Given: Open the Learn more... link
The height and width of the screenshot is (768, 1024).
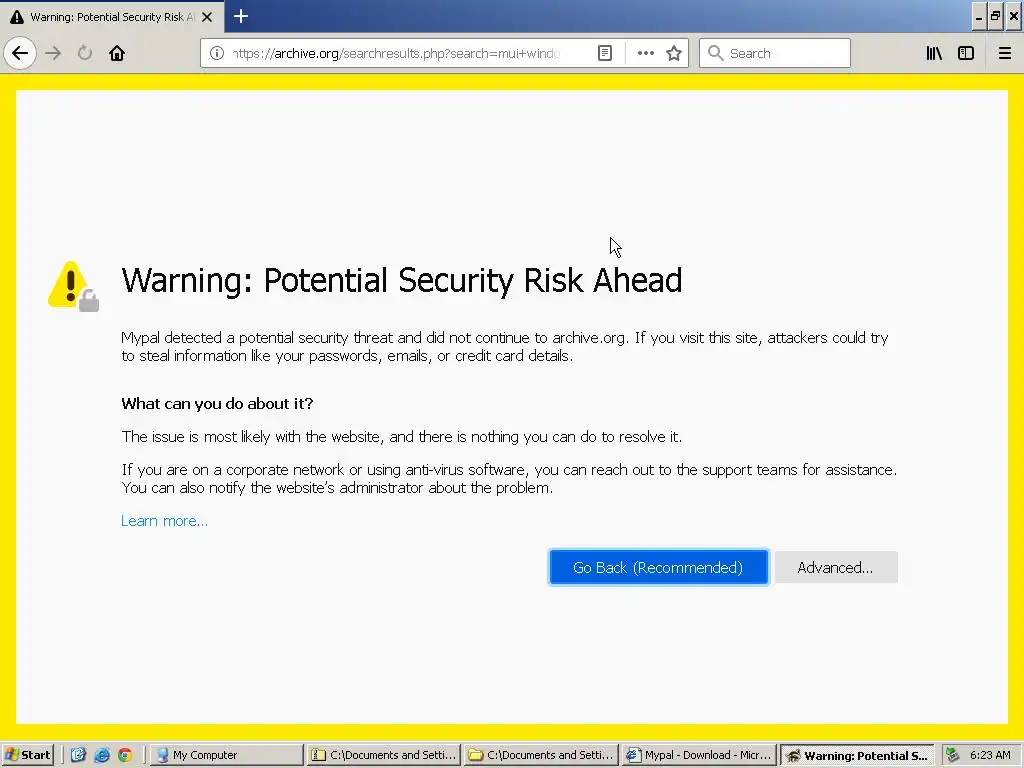Looking at the screenshot, I should pos(165,520).
